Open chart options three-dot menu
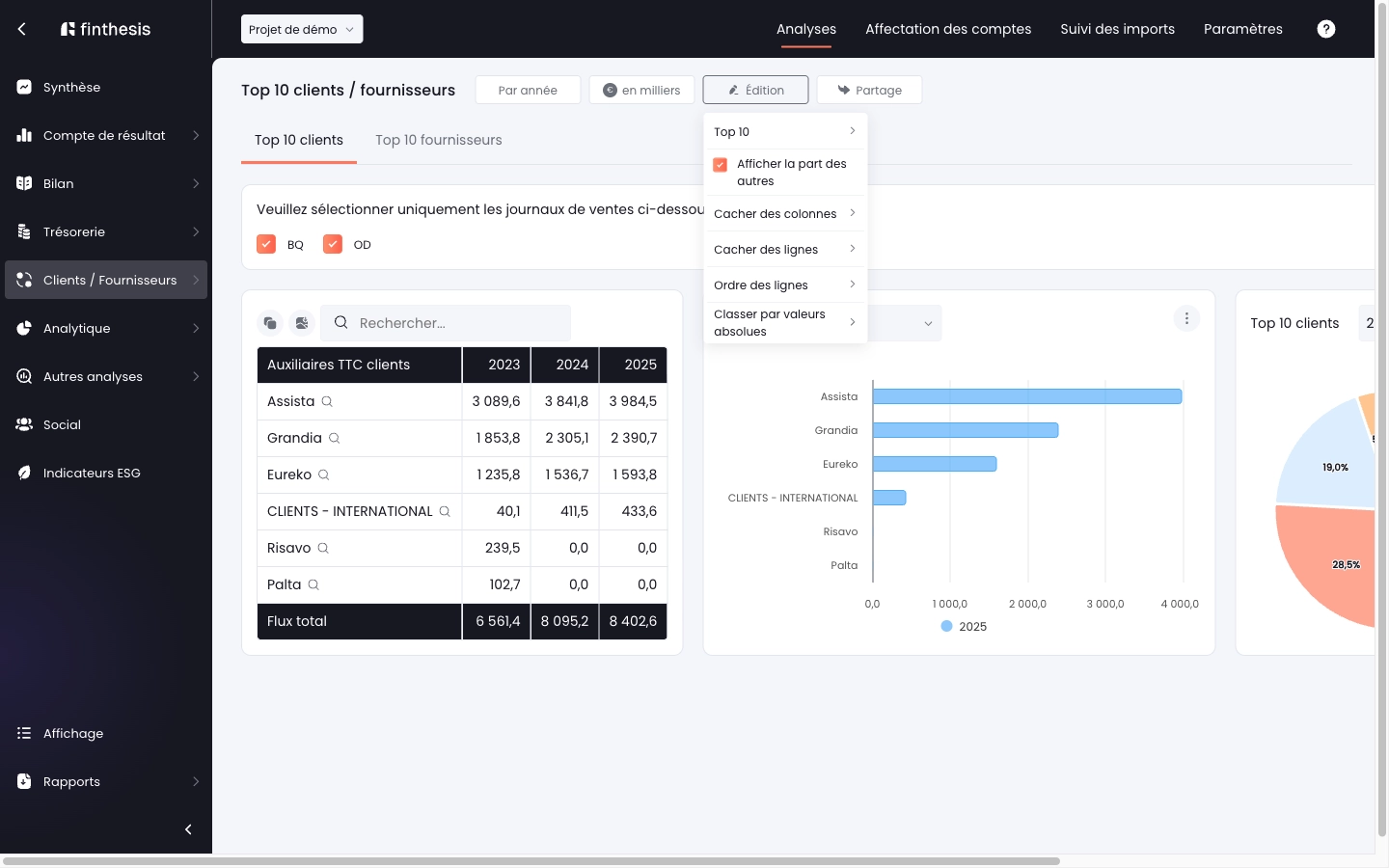Screen dimensions: 1389x868 click(1186, 318)
